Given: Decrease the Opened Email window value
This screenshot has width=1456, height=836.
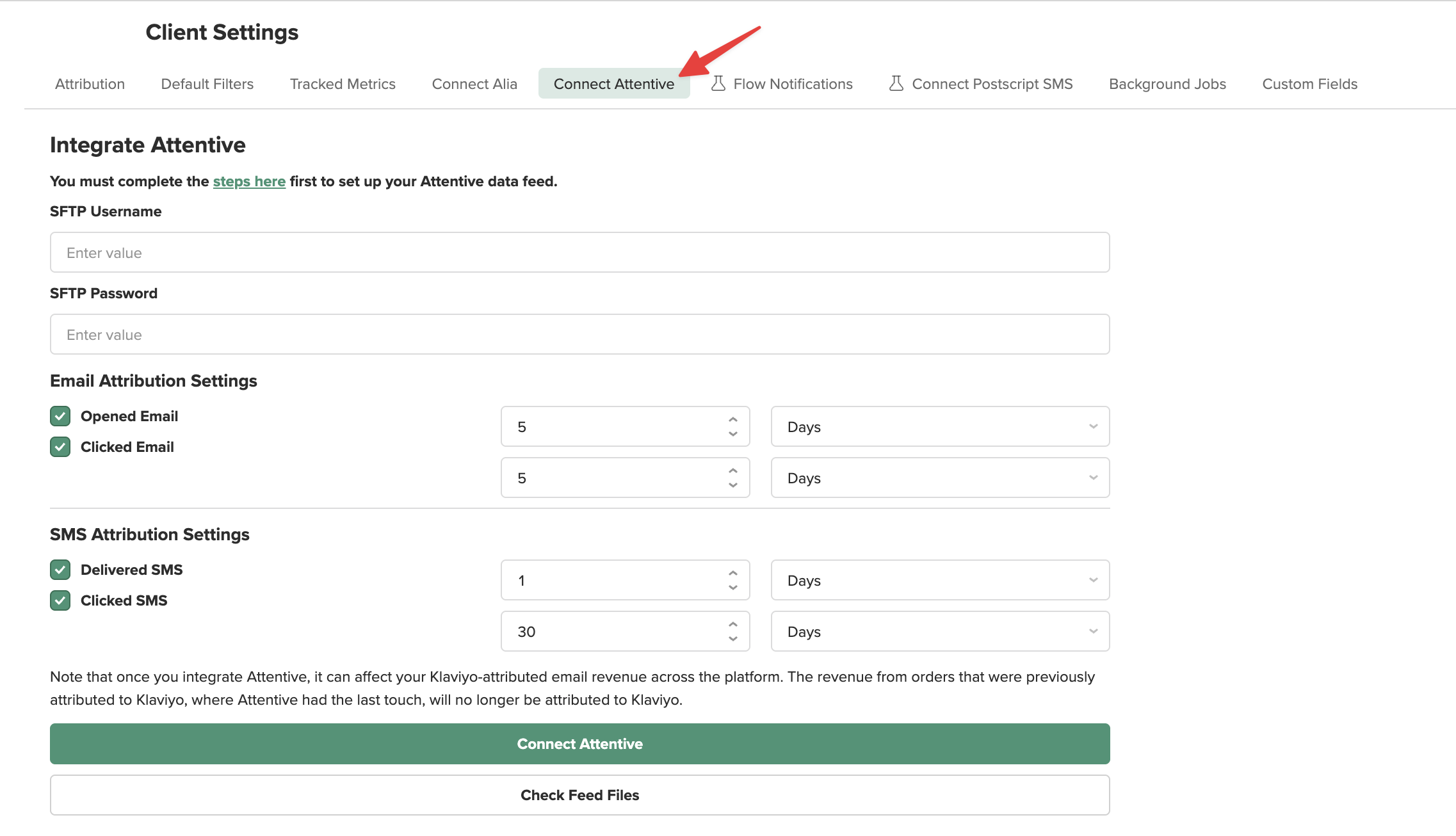Looking at the screenshot, I should click(x=733, y=434).
